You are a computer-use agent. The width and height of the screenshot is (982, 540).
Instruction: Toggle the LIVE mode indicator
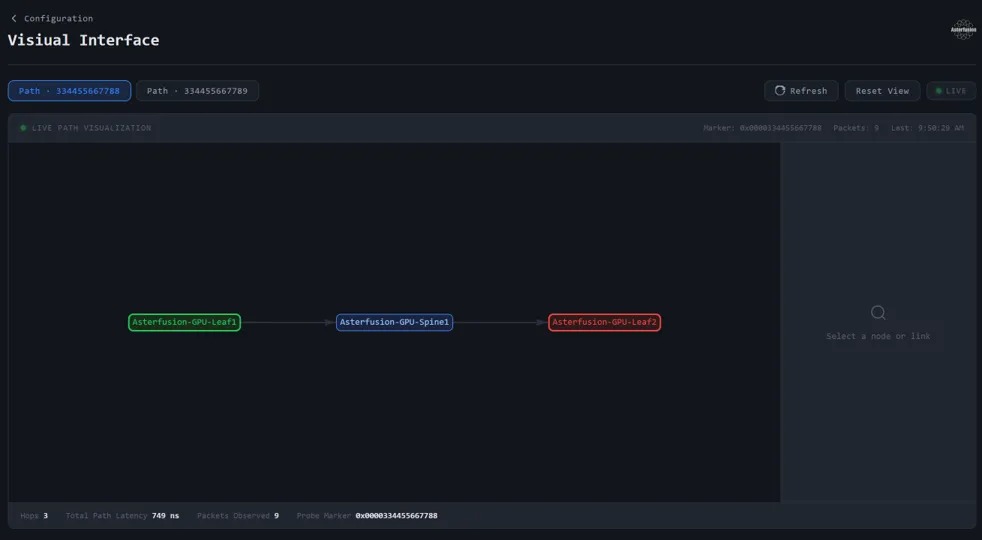click(x=950, y=91)
